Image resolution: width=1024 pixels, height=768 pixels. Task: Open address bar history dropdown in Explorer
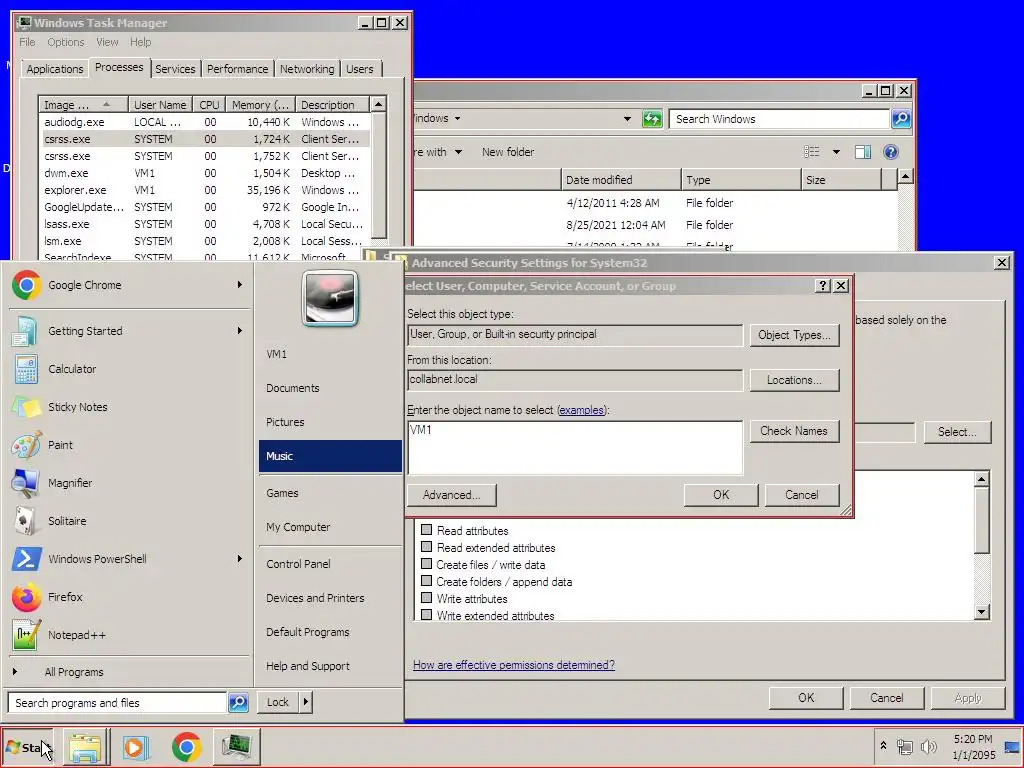click(x=627, y=119)
